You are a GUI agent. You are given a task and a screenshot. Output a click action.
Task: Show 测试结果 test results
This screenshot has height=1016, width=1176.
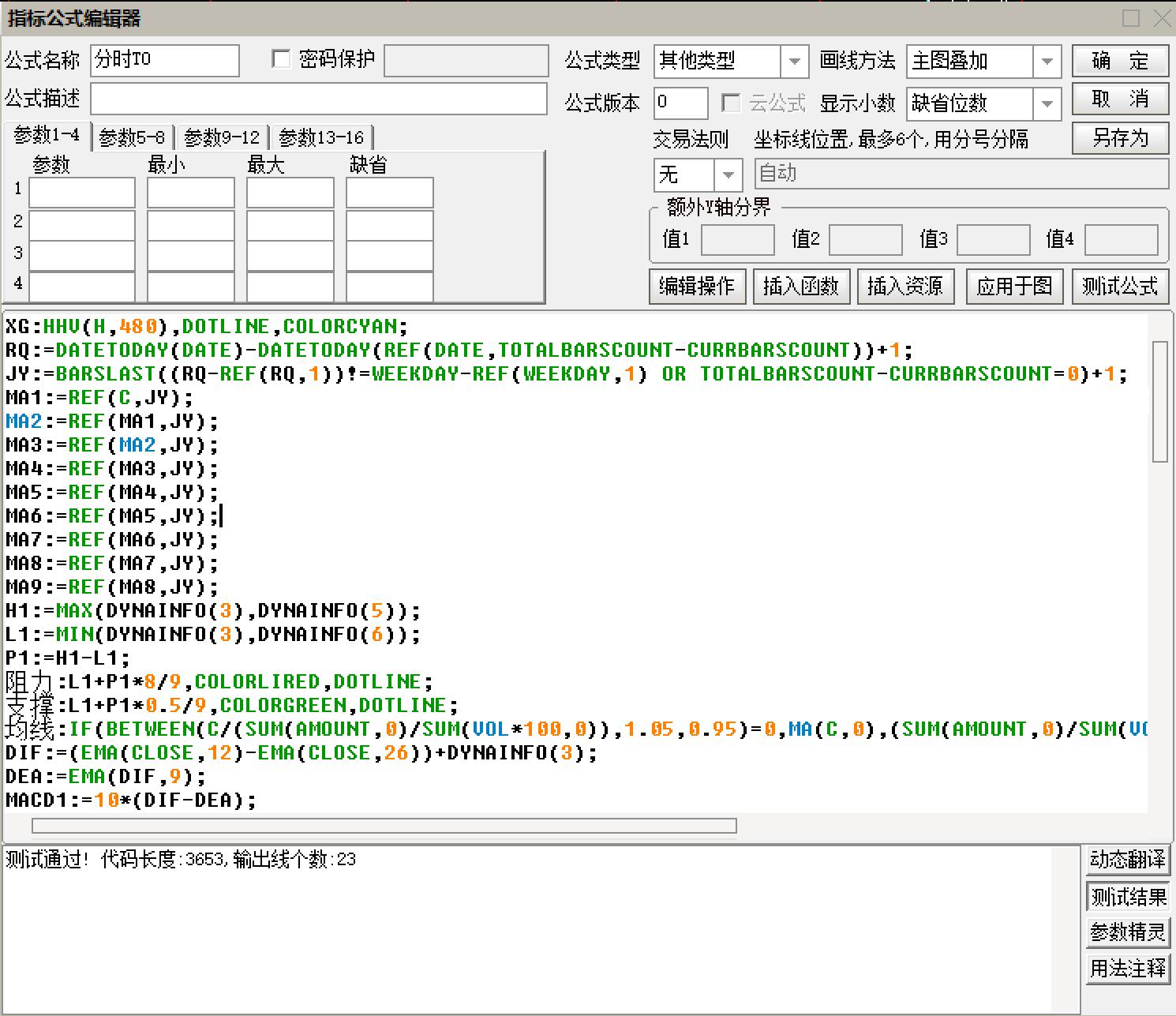[1127, 897]
